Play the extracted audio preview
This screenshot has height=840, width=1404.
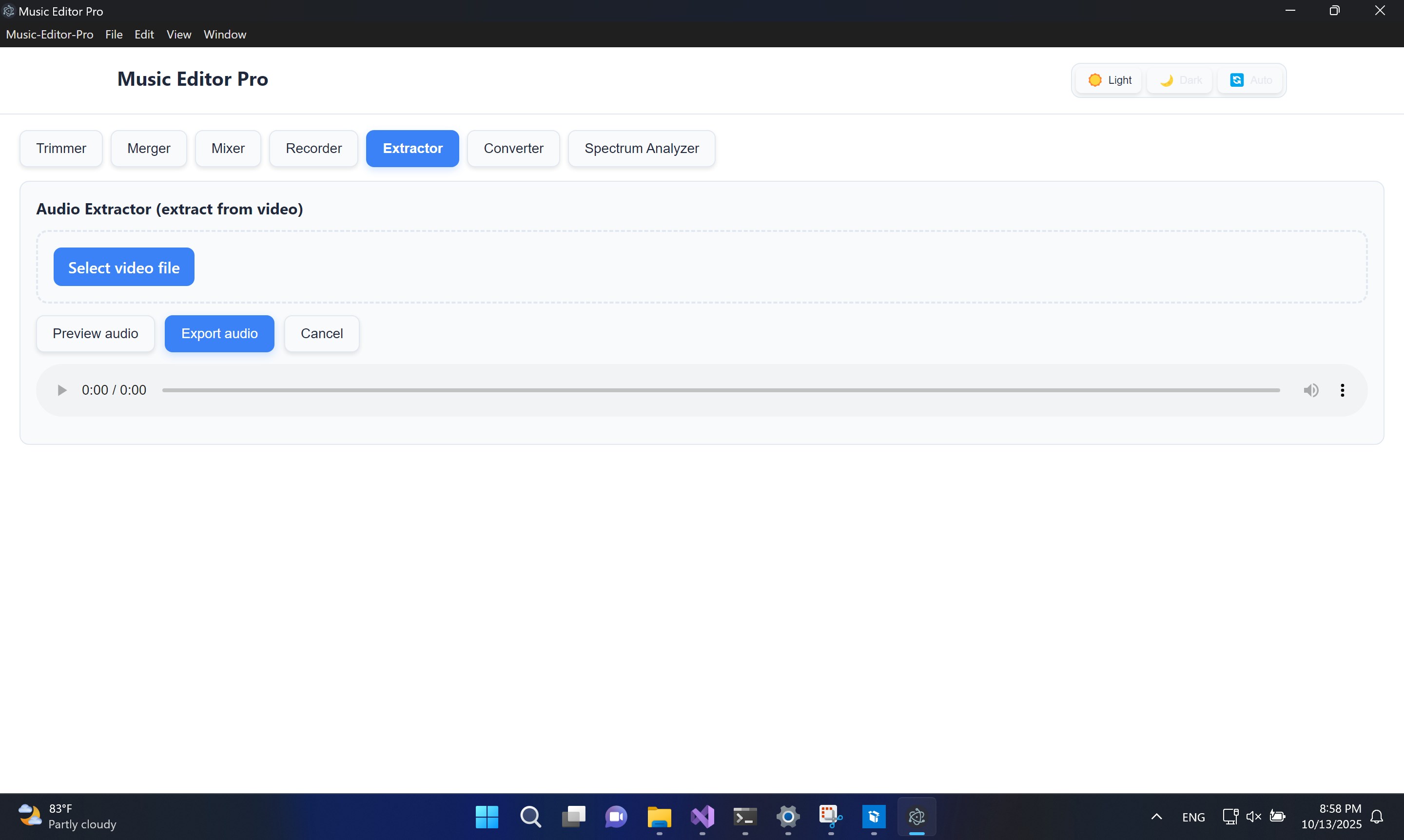coord(62,390)
